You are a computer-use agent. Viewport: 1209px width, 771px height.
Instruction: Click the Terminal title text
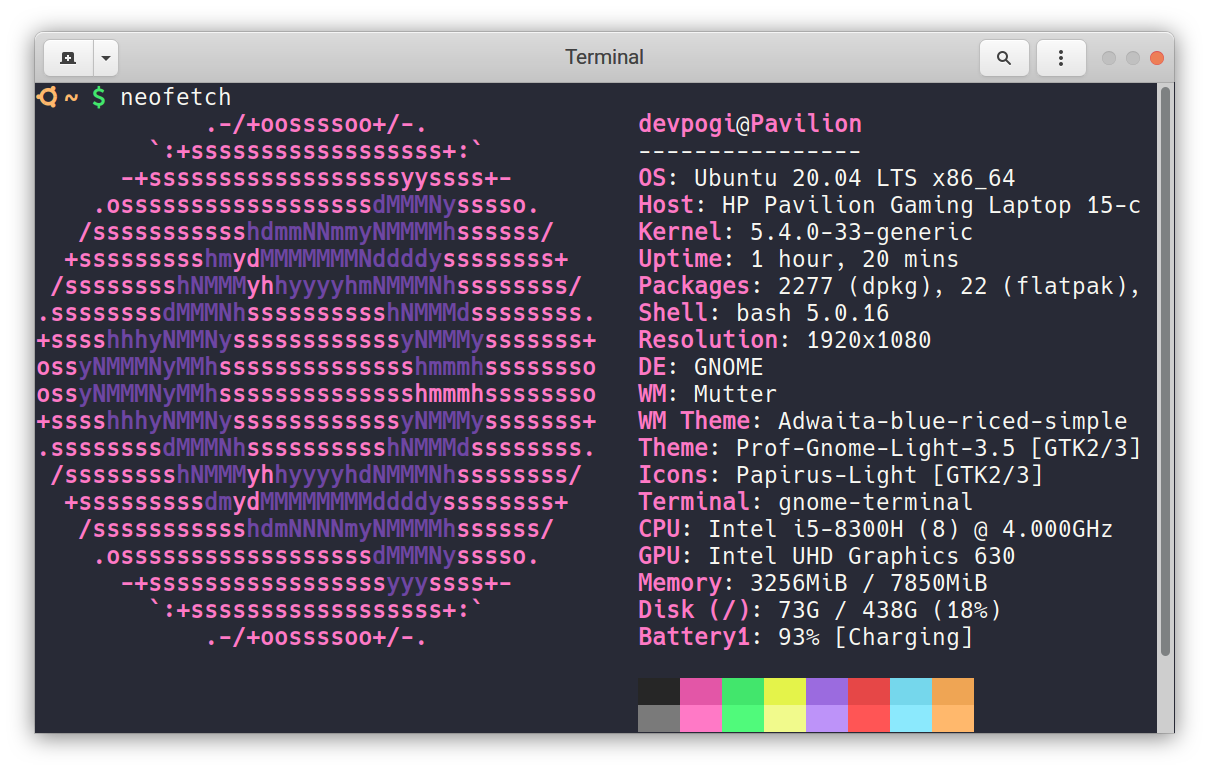pos(604,57)
